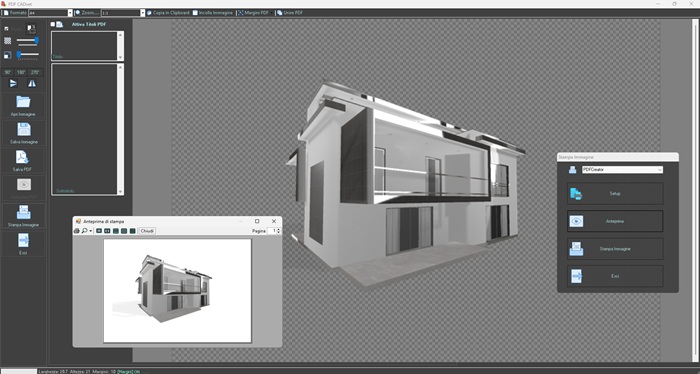Click Copia in Clipboard toolbar item

pyautogui.click(x=168, y=13)
